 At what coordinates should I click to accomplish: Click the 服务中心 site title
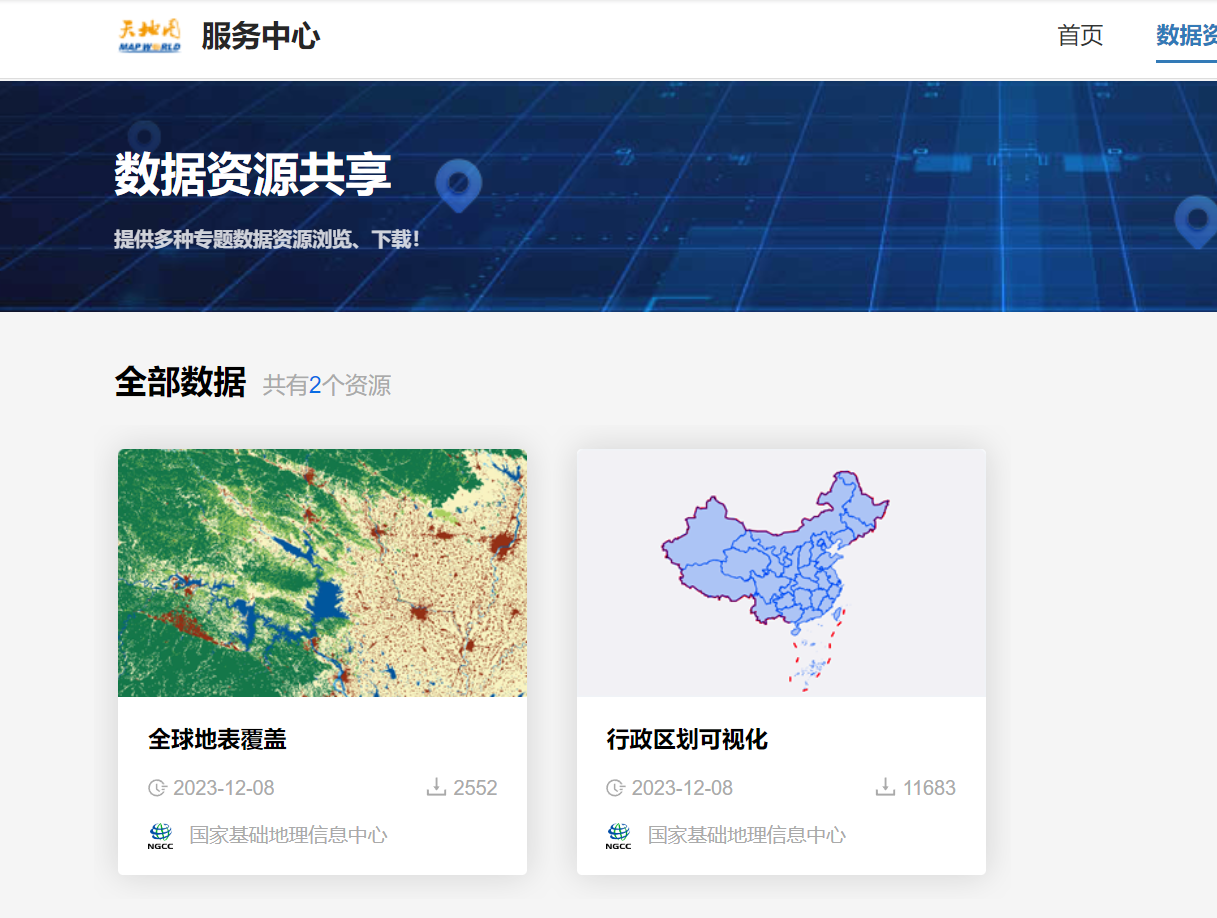point(260,37)
